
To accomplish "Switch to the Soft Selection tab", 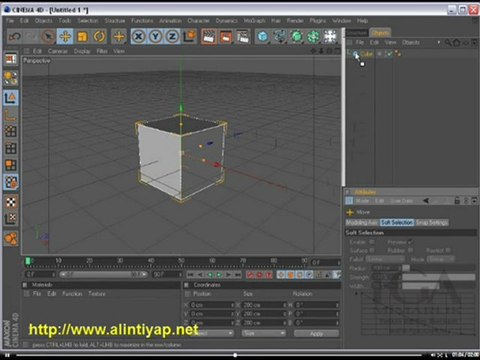I will click(397, 222).
